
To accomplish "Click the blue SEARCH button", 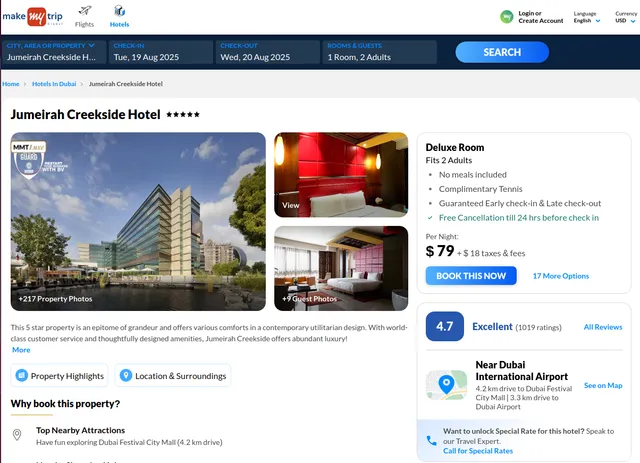I will tap(502, 52).
